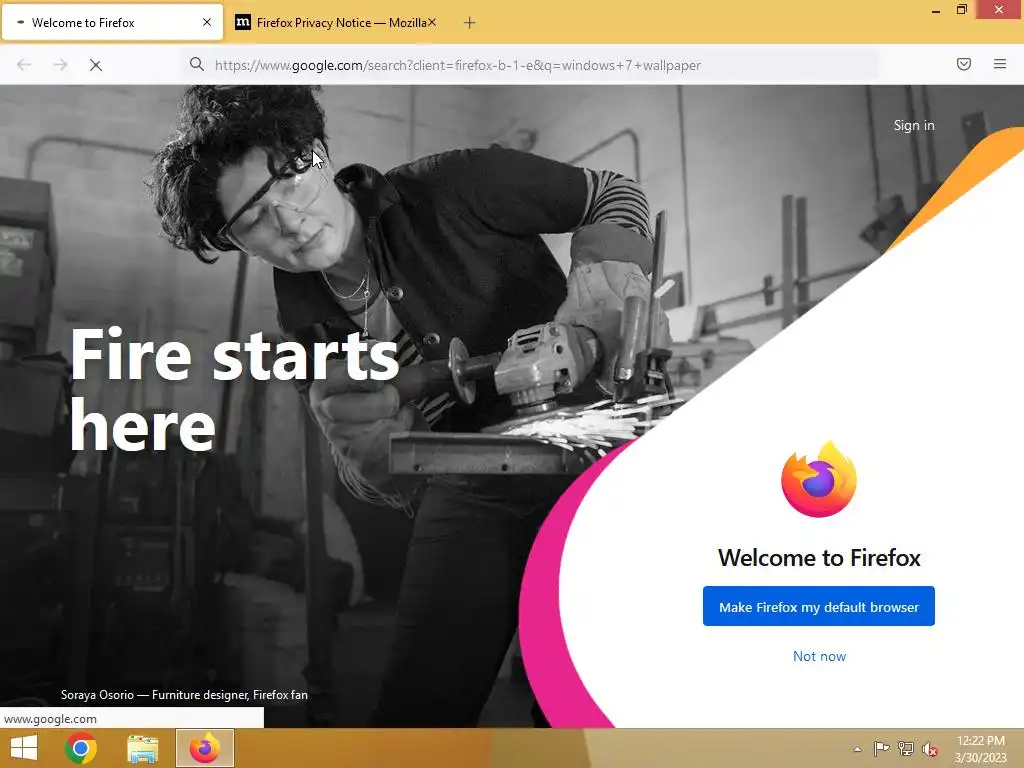Open File Explorer from taskbar

pos(142,748)
